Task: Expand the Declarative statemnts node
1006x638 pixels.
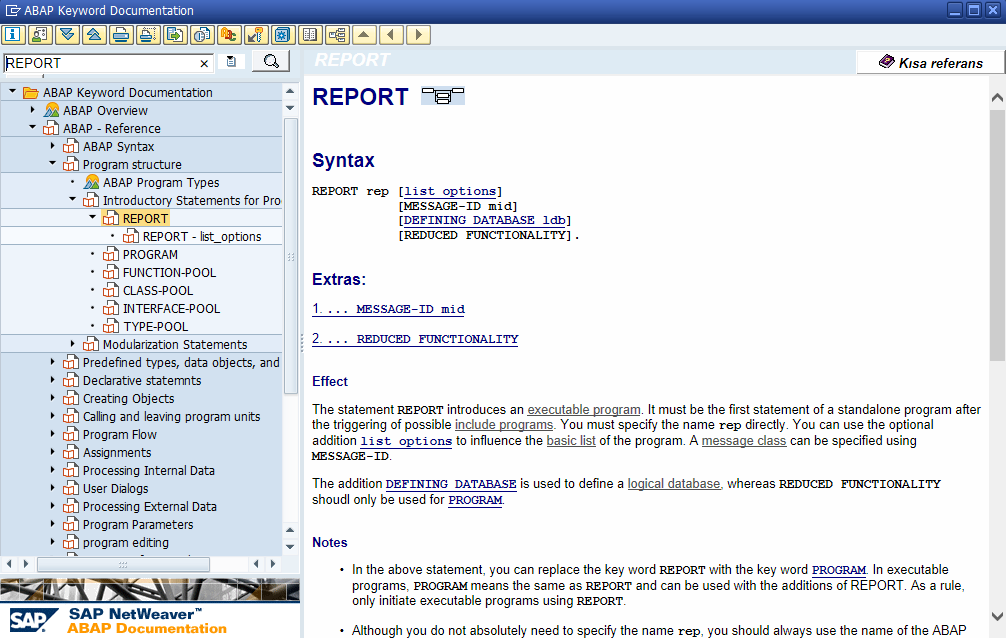Action: pyautogui.click(x=53, y=379)
